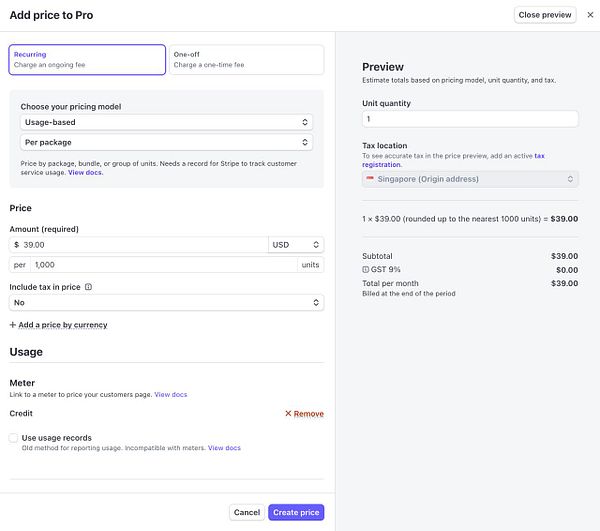The image size is (600, 531).
Task: Select the One-off pricing option
Action: (x=246, y=59)
